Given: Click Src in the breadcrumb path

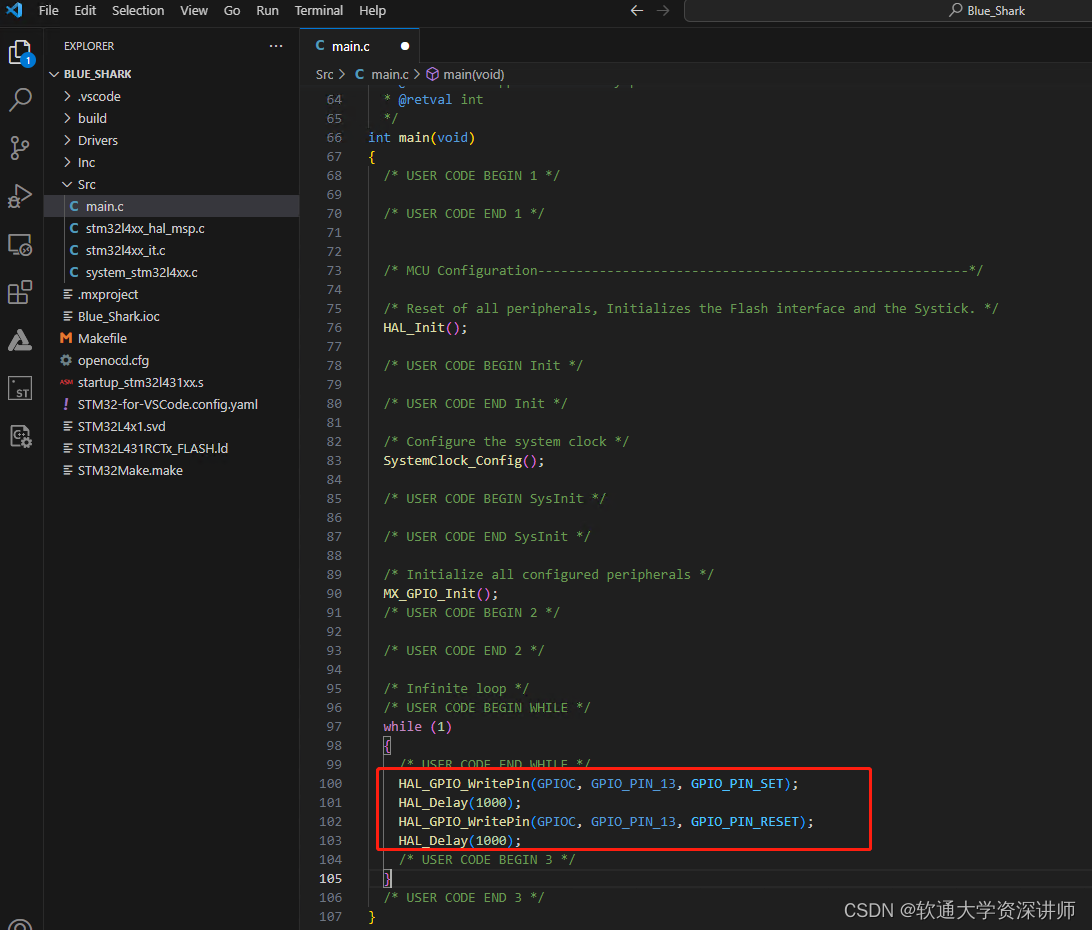Looking at the screenshot, I should click(x=325, y=74).
